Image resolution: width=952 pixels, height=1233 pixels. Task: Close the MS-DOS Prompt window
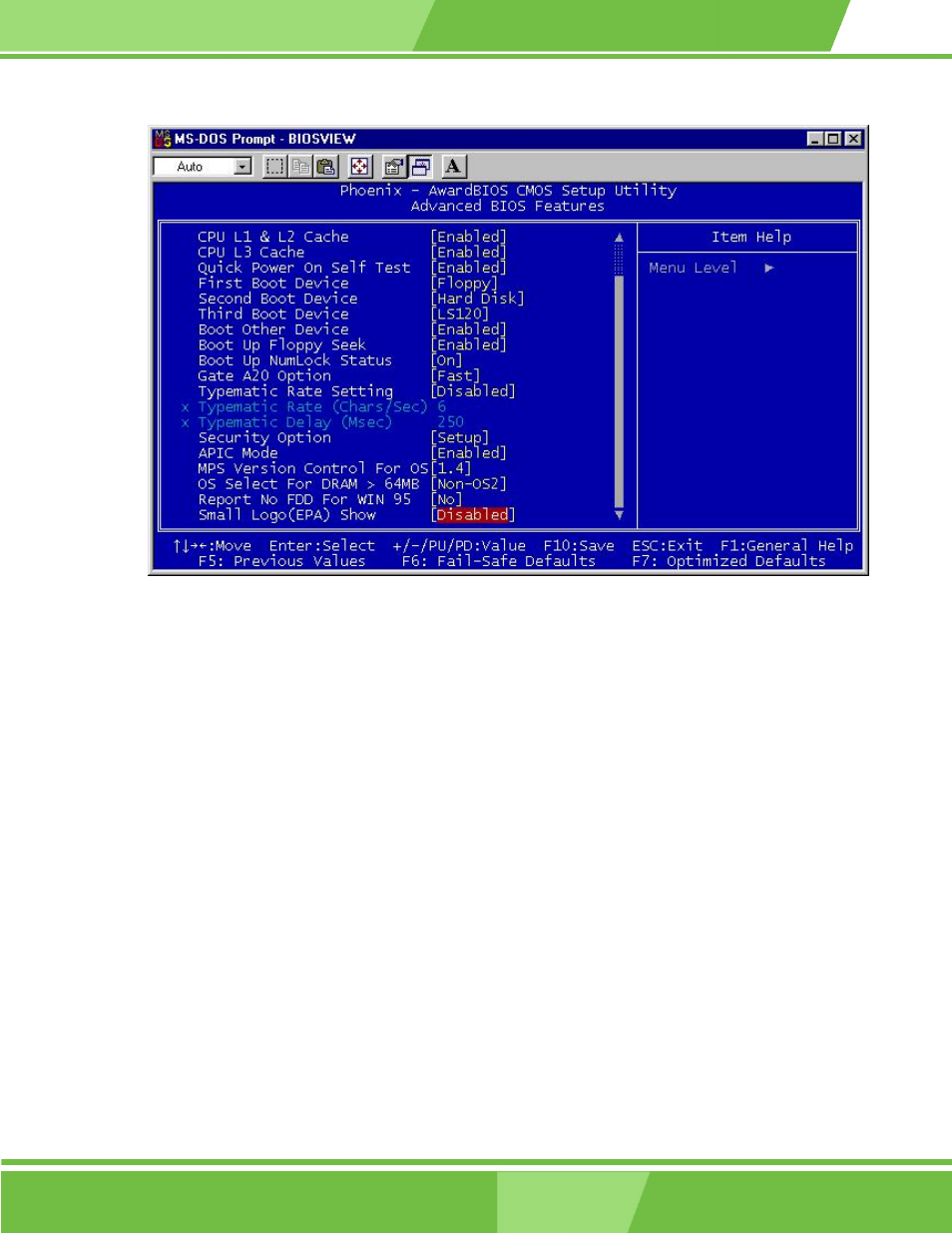pos(853,139)
